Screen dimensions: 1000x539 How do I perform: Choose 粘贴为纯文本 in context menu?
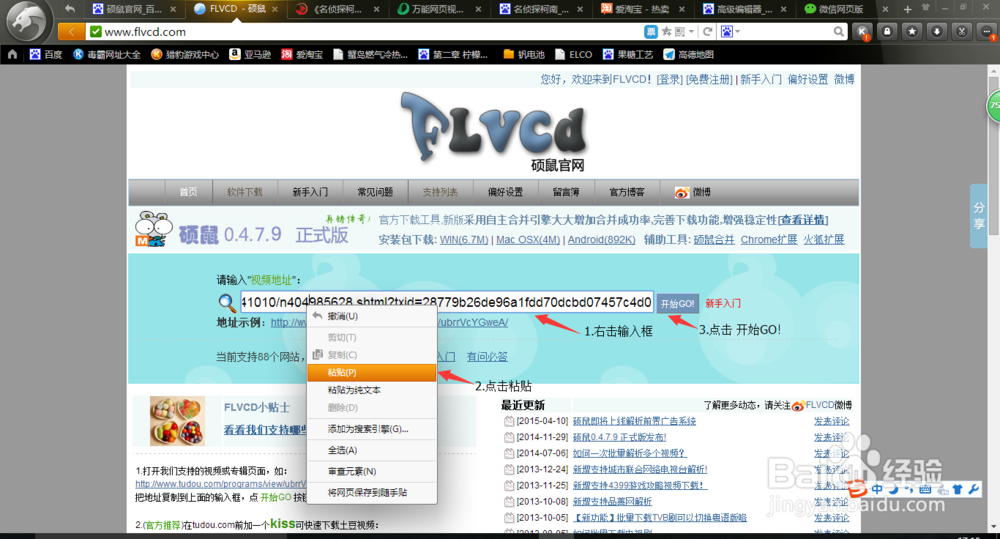pos(372,390)
